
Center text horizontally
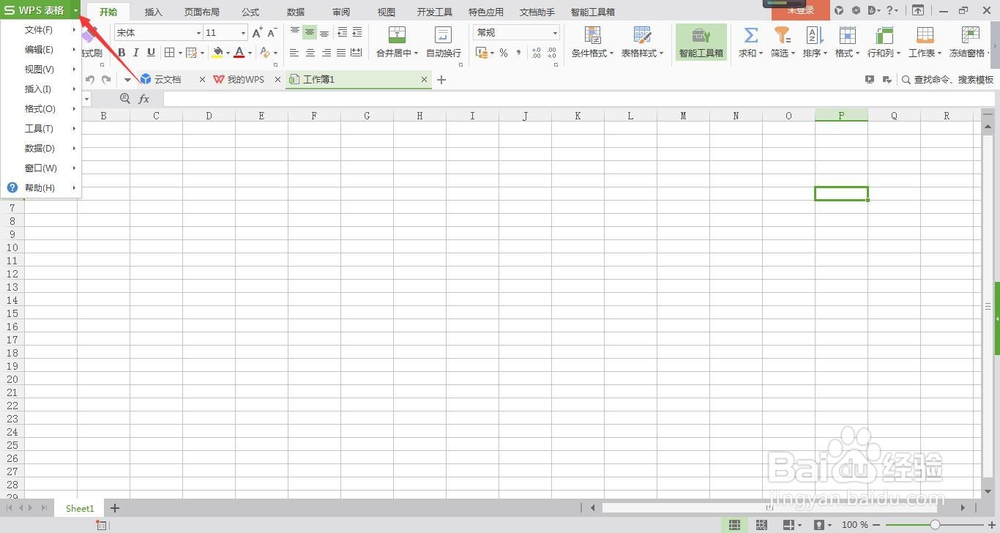click(x=310, y=53)
